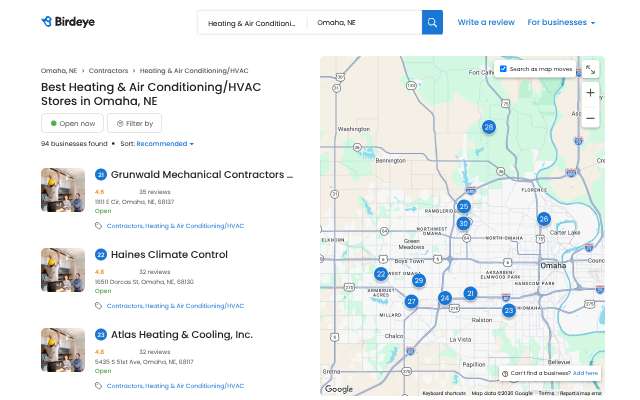Click map marker 21
Image resolution: width=640 pixels, height=400 pixels.
470,293
